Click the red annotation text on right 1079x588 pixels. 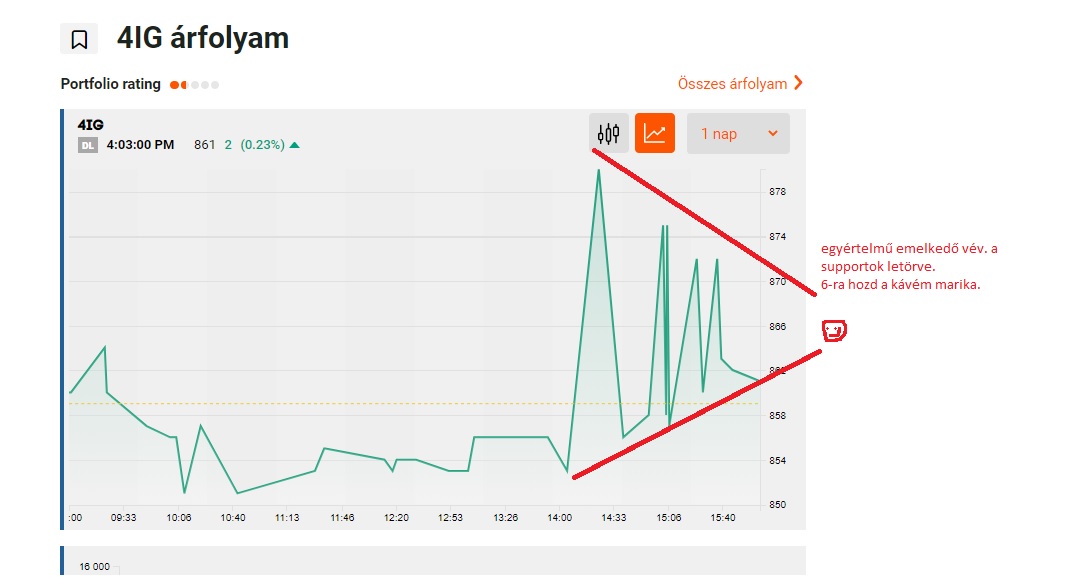(908, 266)
